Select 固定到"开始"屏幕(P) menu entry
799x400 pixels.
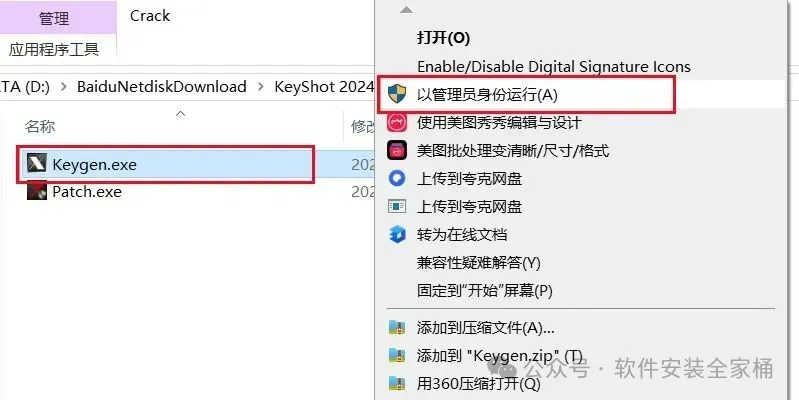coord(485,291)
